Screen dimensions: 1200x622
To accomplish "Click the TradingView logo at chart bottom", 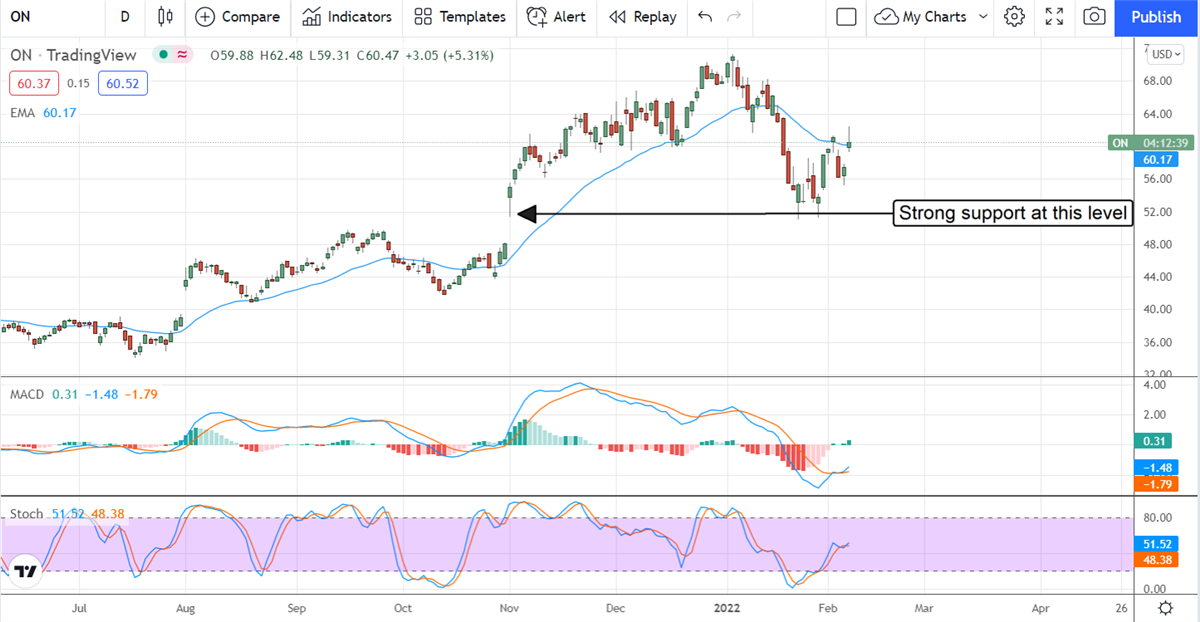I will [26, 571].
